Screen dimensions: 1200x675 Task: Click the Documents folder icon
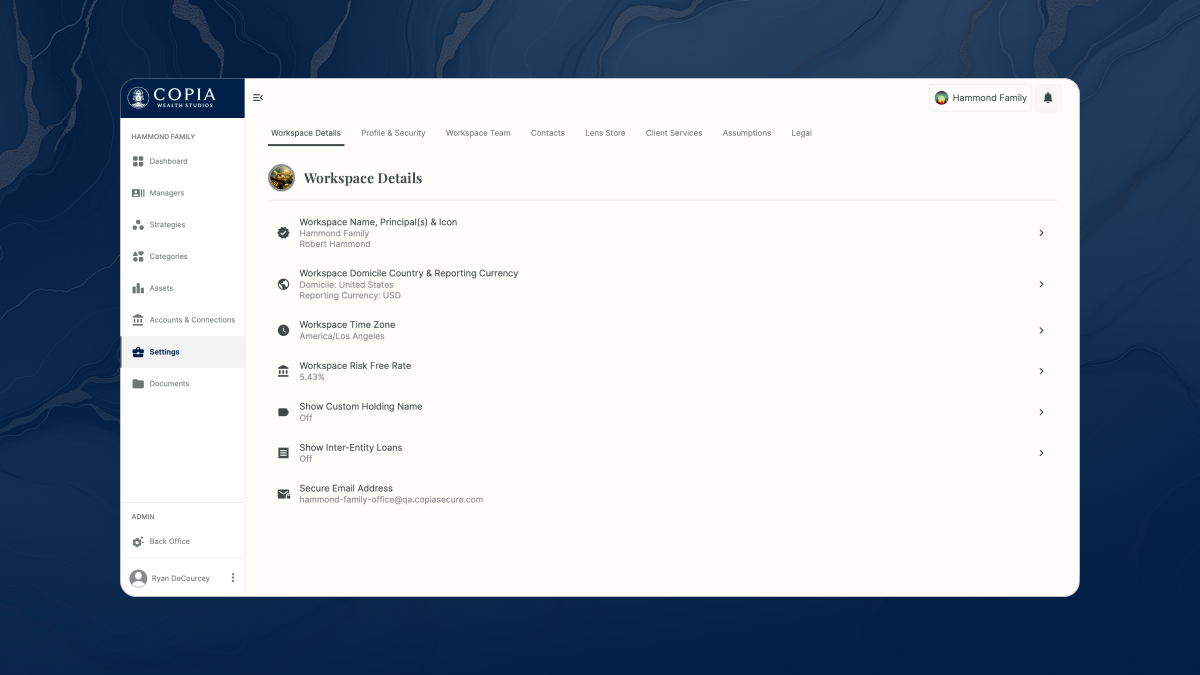(138, 384)
